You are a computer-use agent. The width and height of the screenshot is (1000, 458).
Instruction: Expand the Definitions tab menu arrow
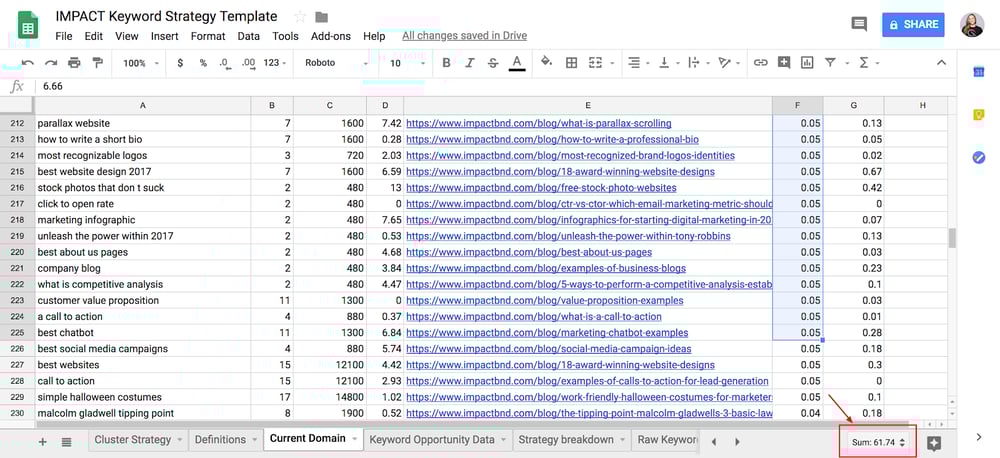pos(254,440)
